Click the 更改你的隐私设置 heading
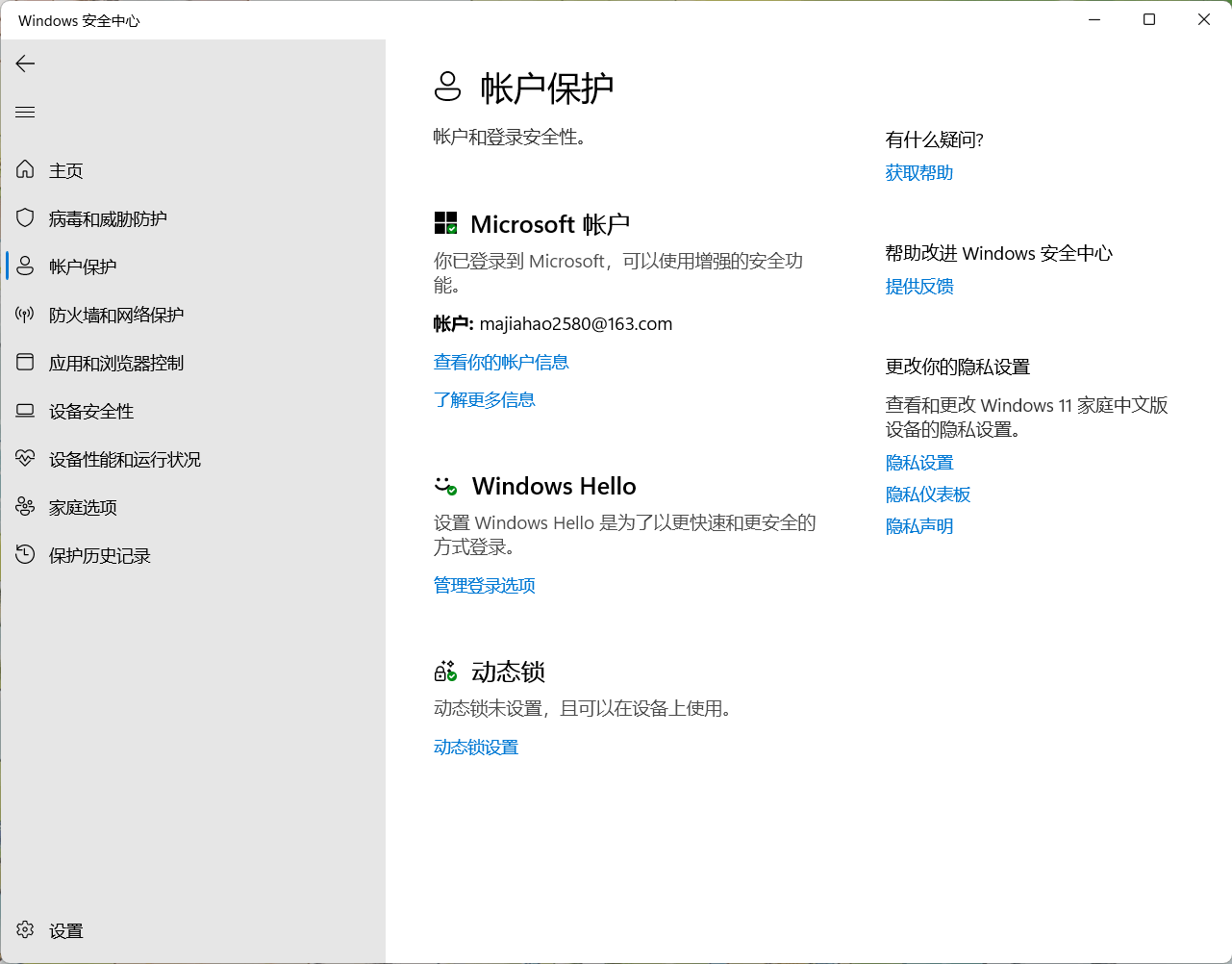This screenshot has width=1232, height=964. pyautogui.click(x=958, y=367)
